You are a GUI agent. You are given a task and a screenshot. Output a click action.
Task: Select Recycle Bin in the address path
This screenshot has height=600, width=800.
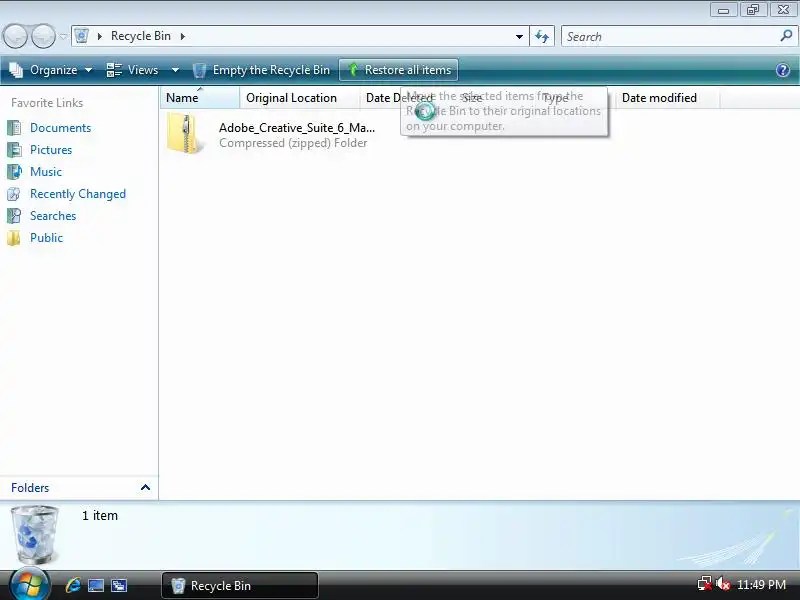(141, 36)
